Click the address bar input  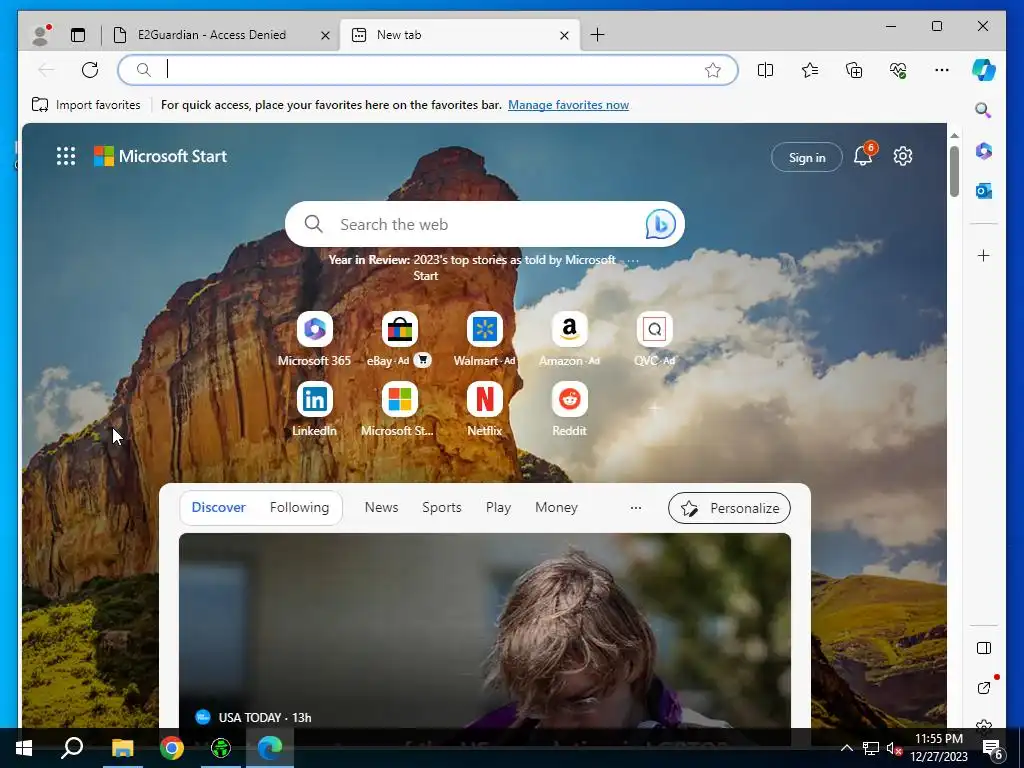point(428,70)
